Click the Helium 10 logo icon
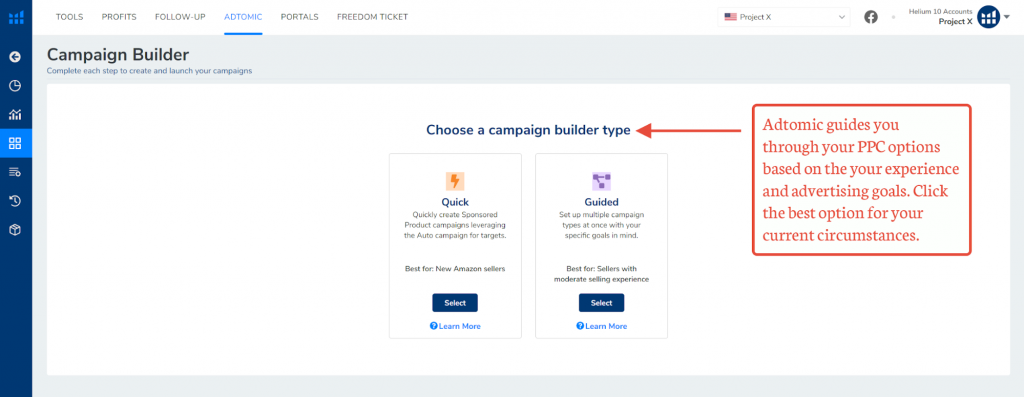The image size is (1024, 397). click(x=15, y=17)
